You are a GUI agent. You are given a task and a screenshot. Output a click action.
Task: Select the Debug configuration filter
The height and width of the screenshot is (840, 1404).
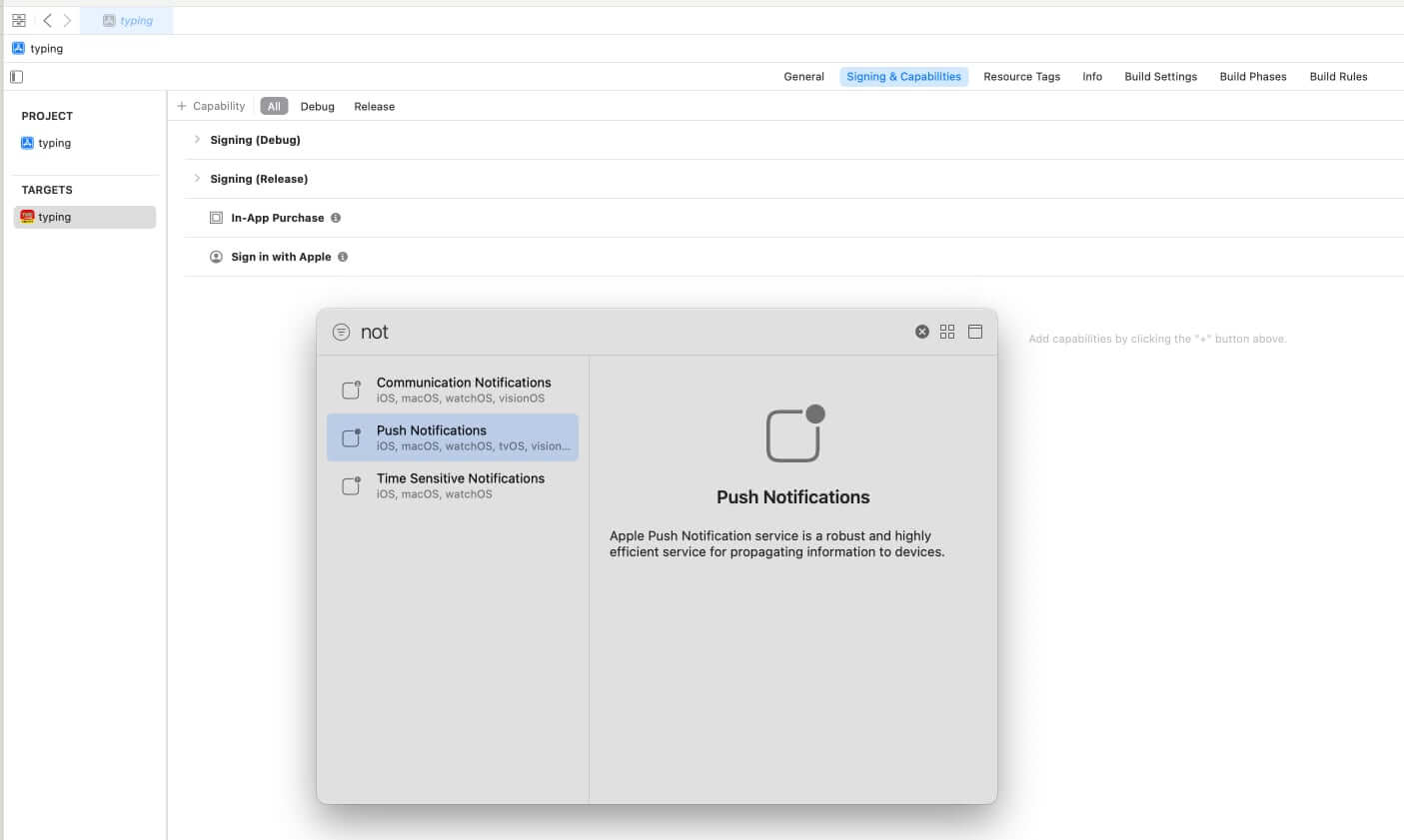318,106
